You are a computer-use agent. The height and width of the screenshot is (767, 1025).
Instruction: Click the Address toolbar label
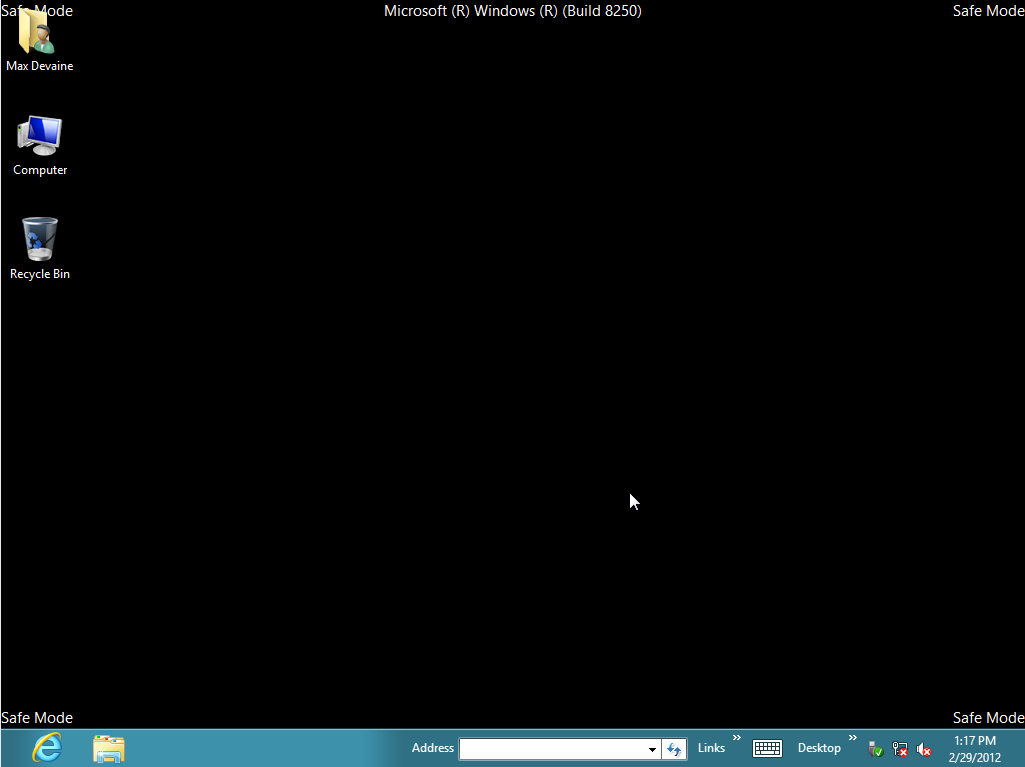tap(433, 748)
